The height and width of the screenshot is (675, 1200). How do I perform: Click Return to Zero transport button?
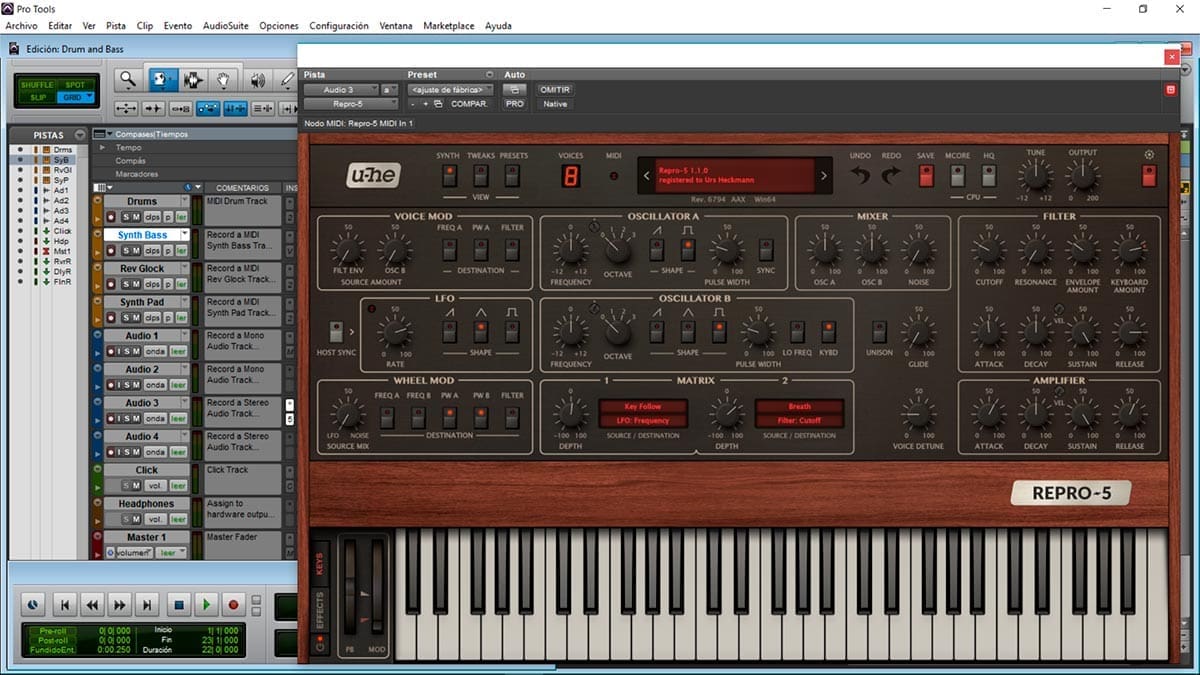(x=64, y=605)
